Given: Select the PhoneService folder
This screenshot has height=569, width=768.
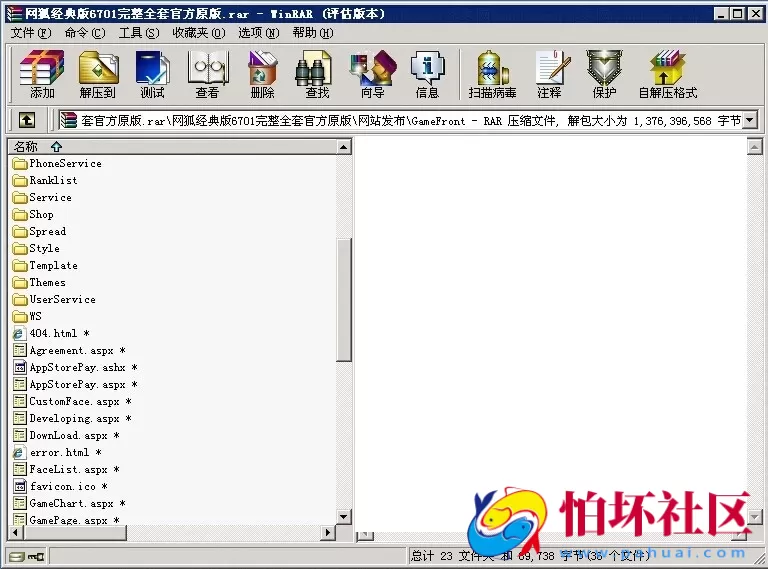Looking at the screenshot, I should 58,164.
